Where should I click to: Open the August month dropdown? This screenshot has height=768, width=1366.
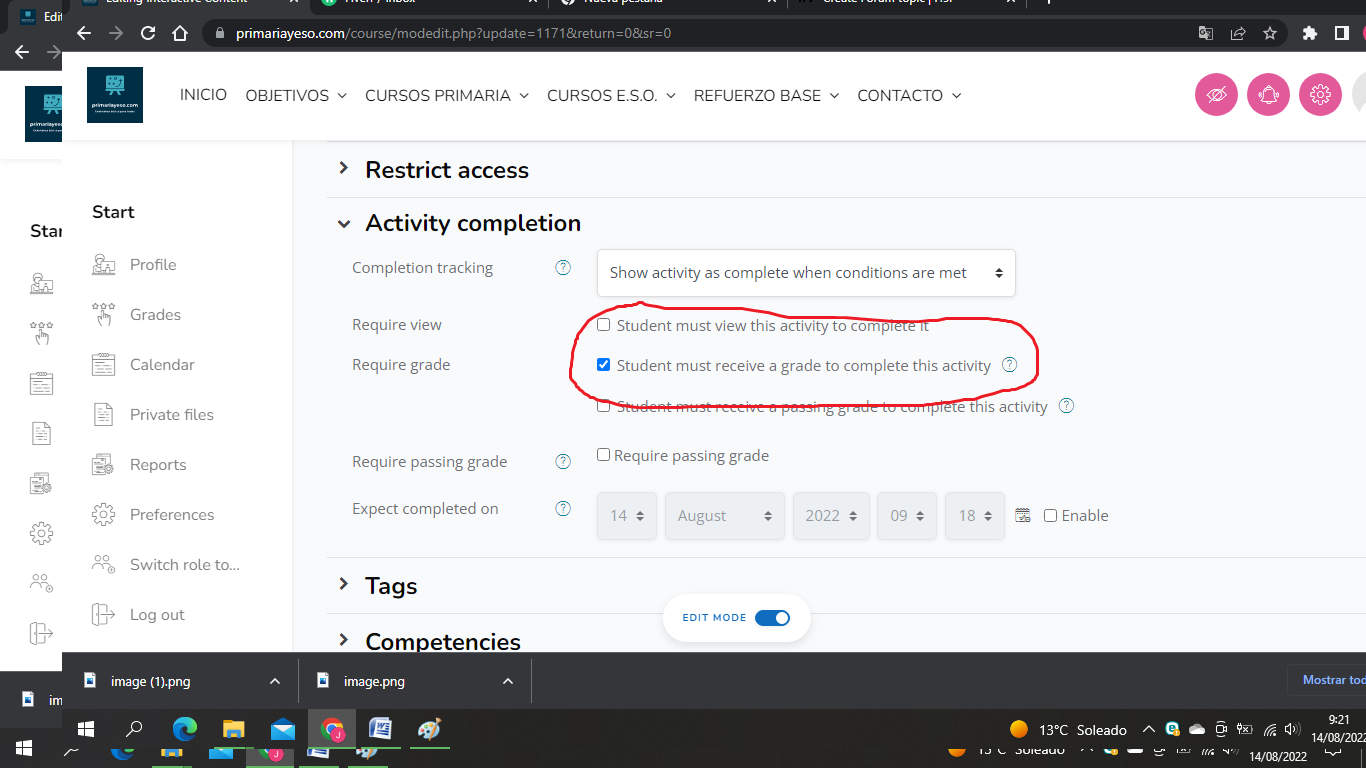click(724, 515)
